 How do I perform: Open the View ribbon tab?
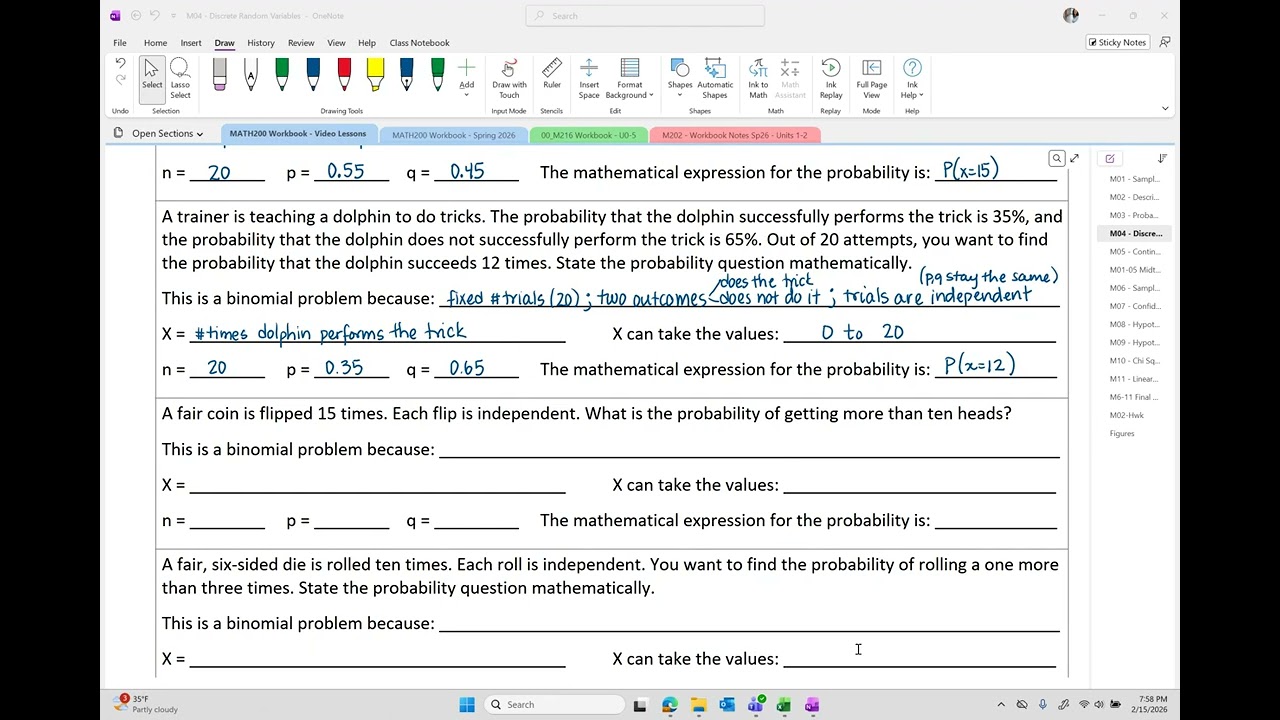point(336,43)
